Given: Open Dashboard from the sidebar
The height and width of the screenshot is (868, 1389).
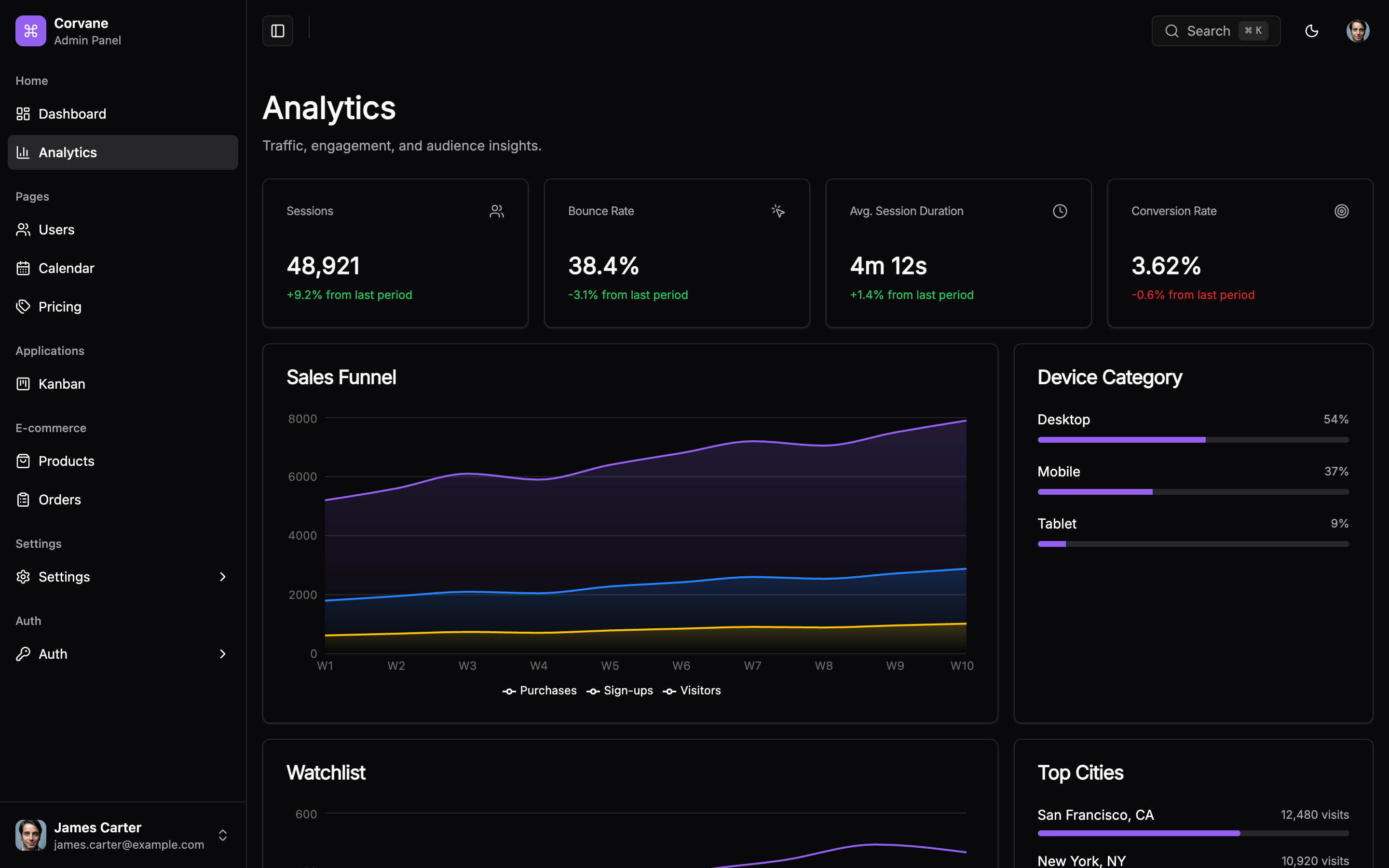Looking at the screenshot, I should (x=123, y=114).
